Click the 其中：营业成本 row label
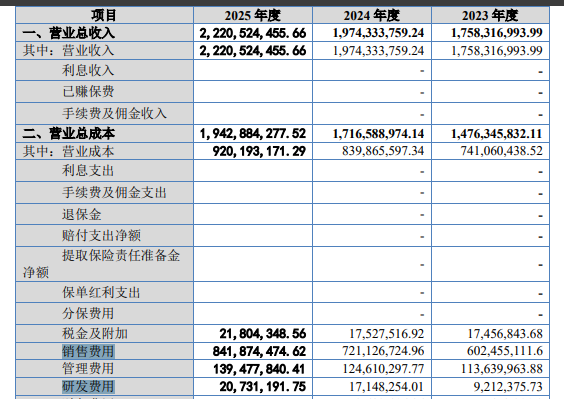564x399 pixels. (x=69, y=151)
